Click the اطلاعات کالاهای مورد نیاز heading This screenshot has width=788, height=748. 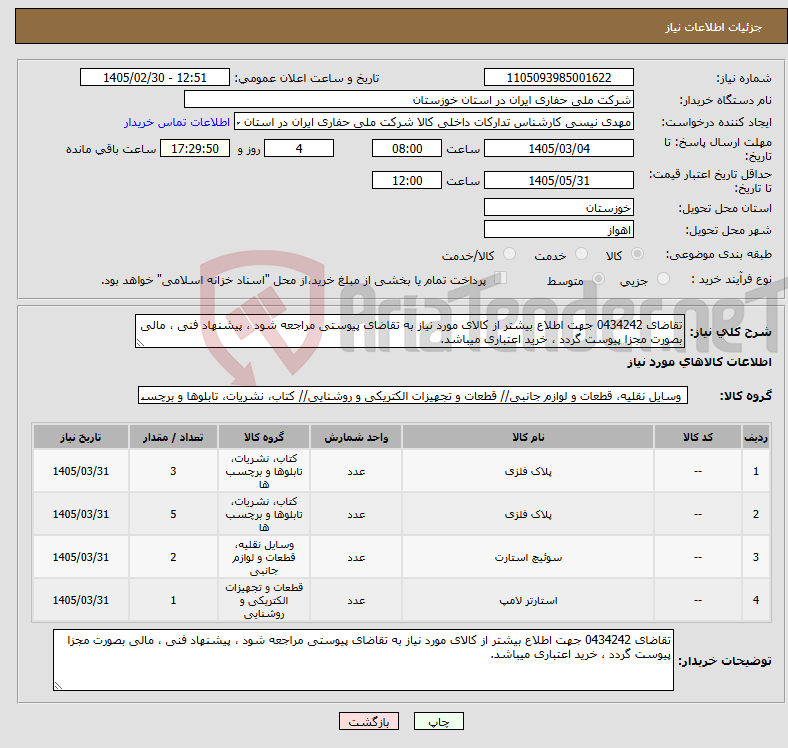coord(699,362)
